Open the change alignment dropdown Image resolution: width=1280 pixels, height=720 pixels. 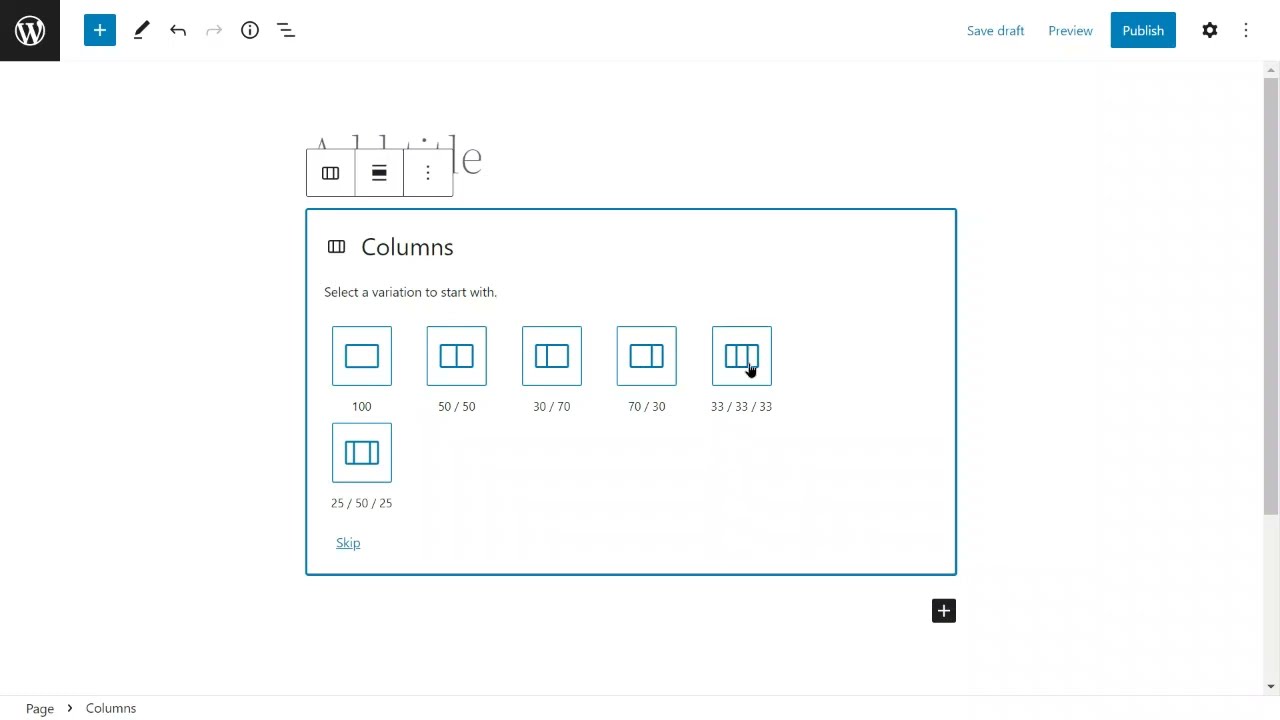tap(379, 173)
